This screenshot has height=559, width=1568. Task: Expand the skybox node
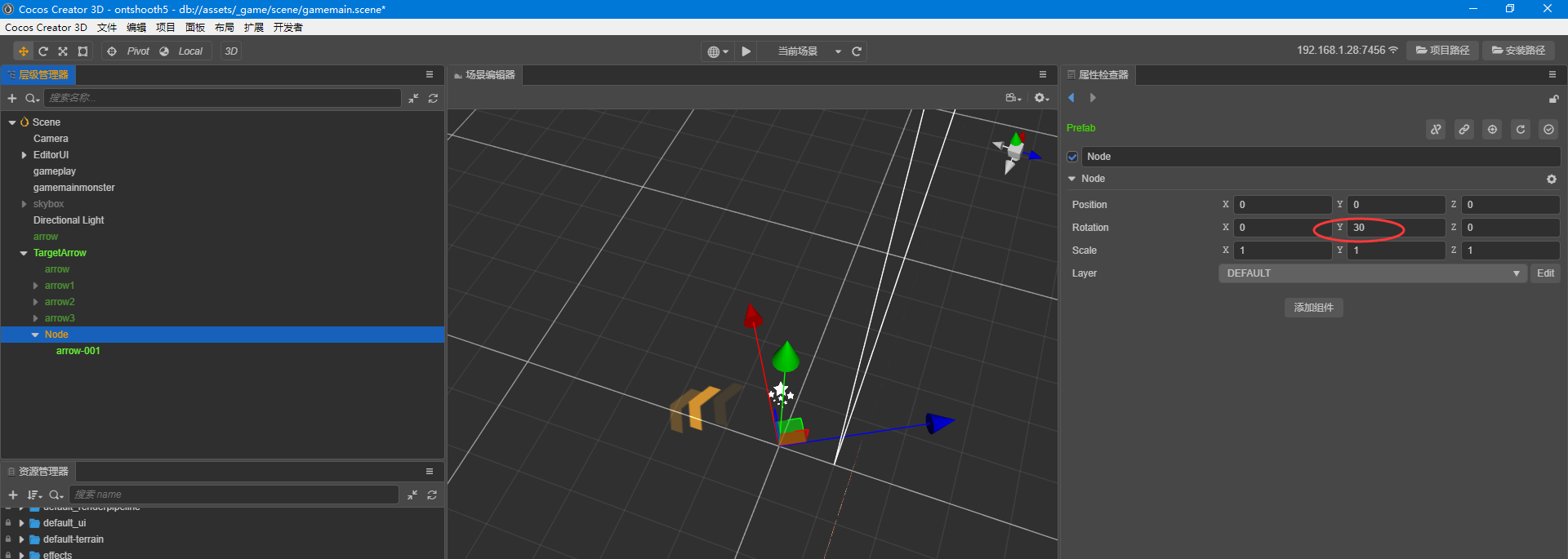(24, 204)
